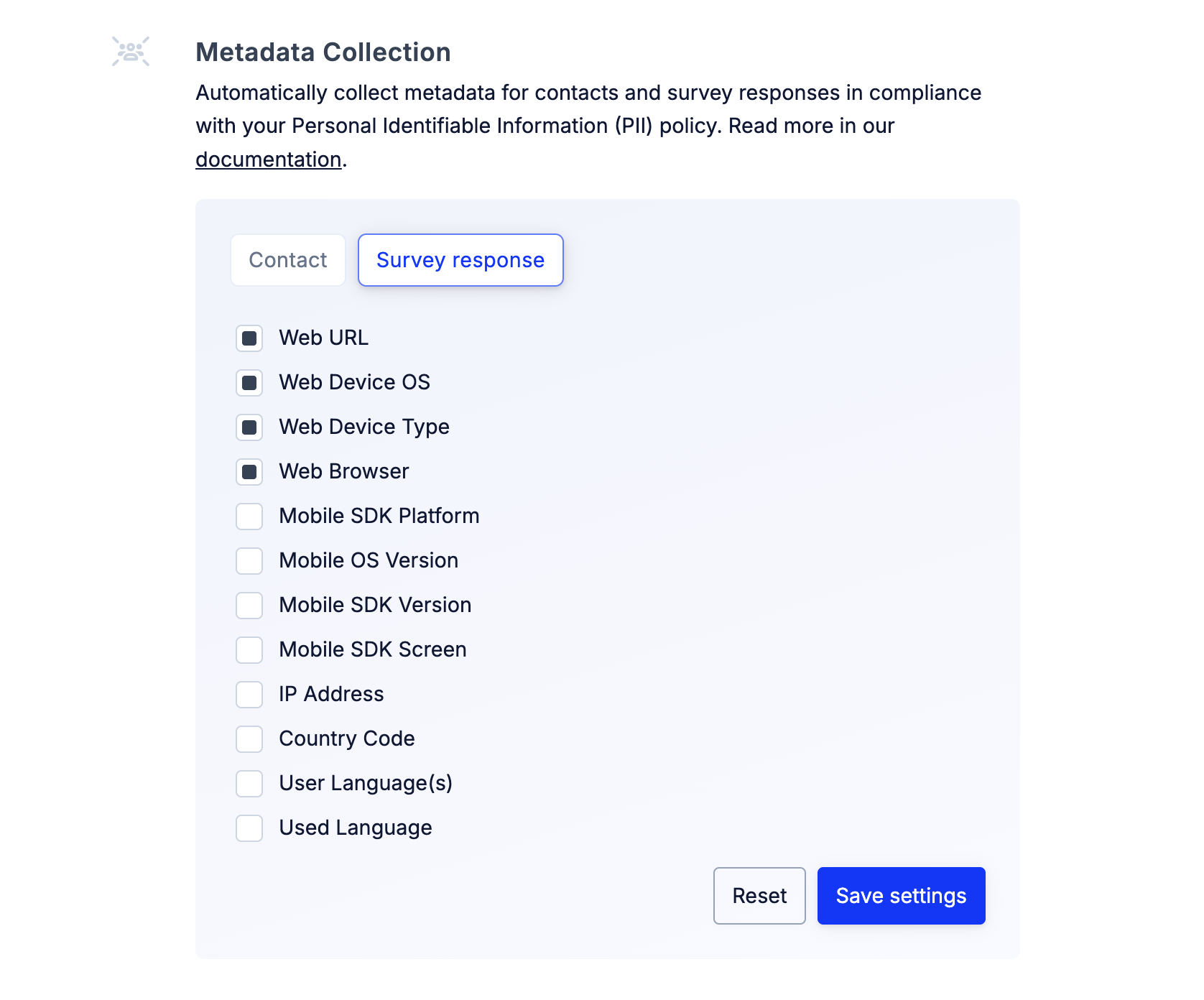Click the Web Browser label text
The image size is (1204, 1000).
344,471
